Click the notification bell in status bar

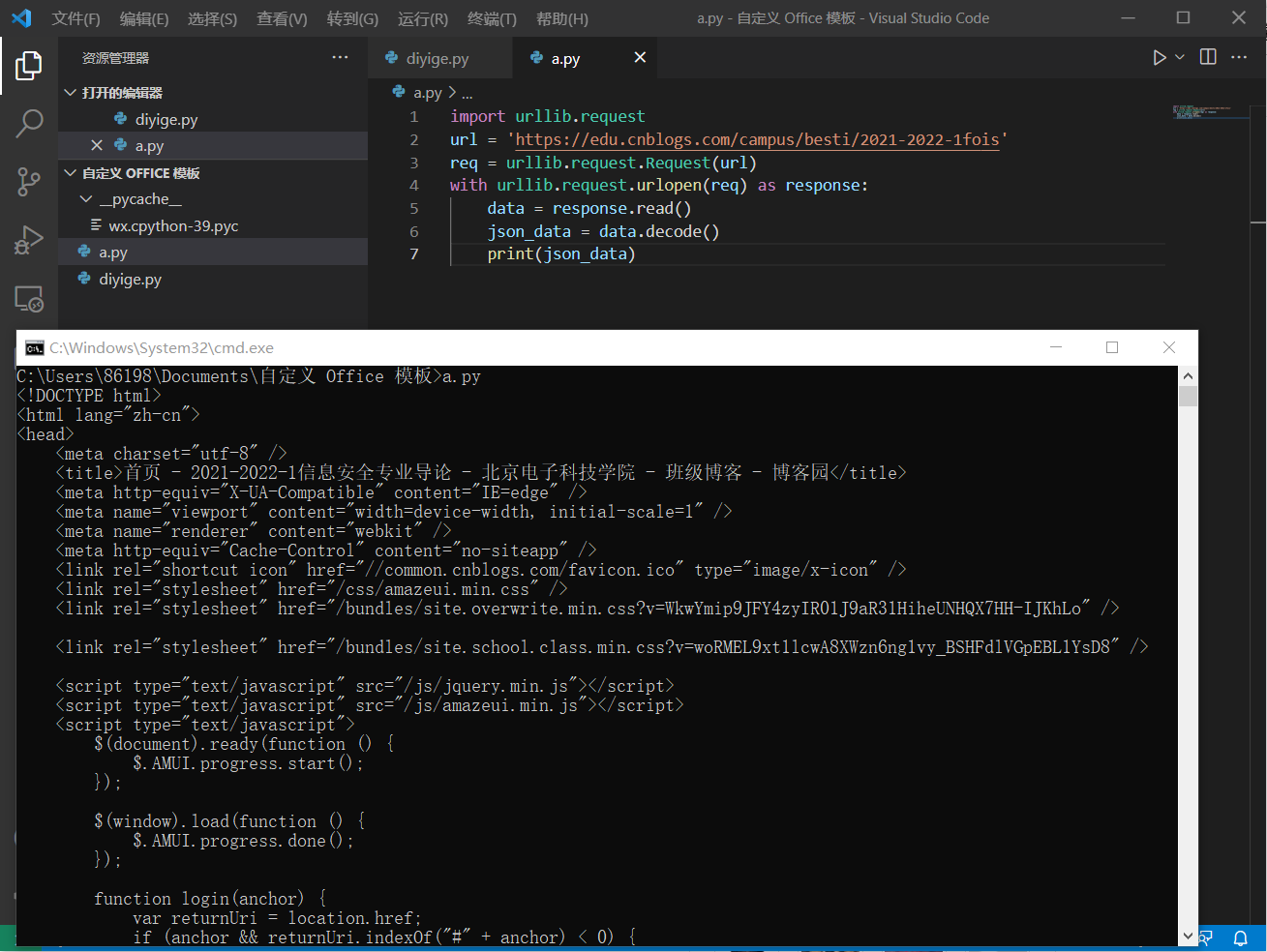pos(1240,937)
